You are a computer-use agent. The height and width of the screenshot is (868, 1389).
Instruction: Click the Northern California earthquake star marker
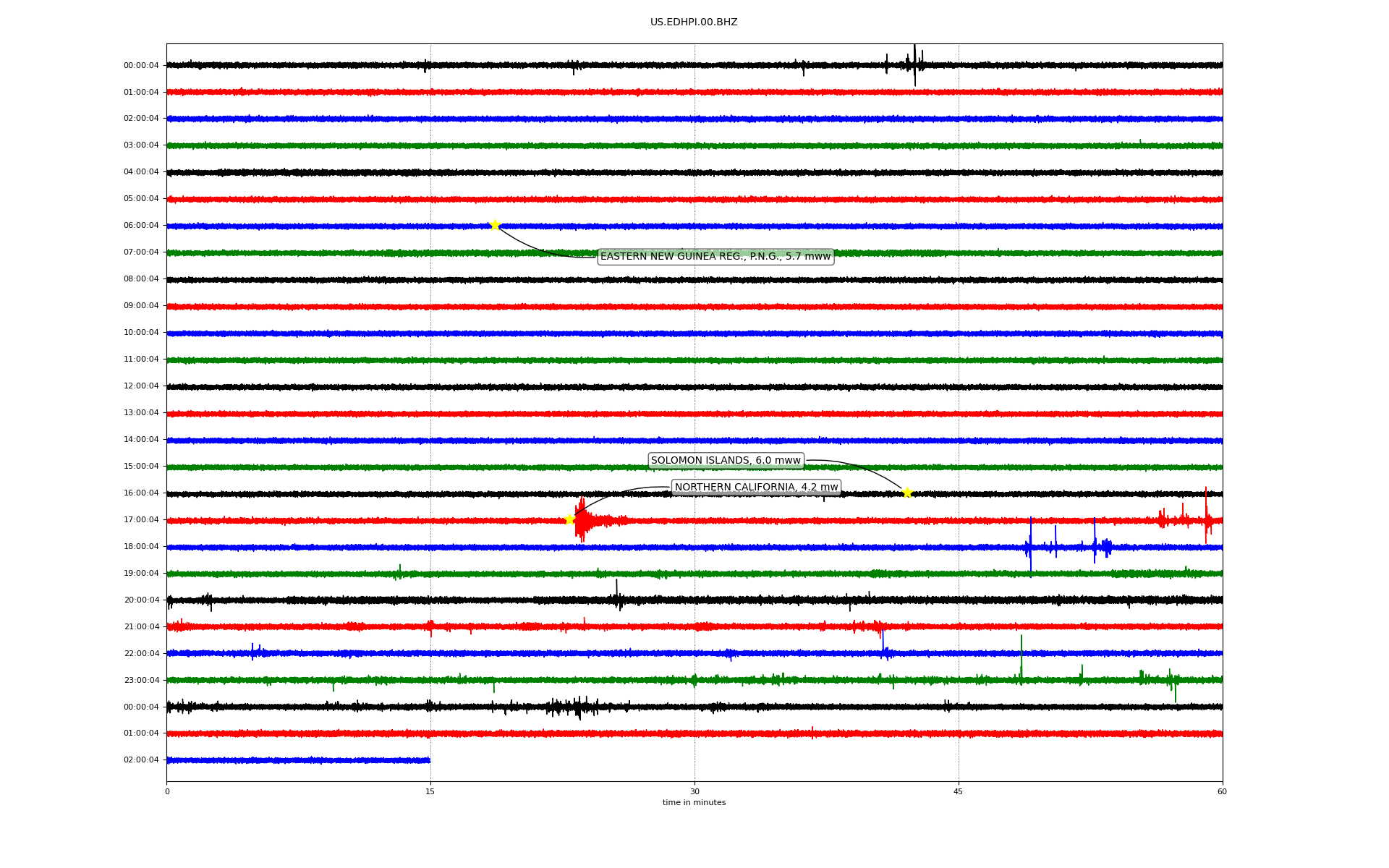click(x=569, y=519)
